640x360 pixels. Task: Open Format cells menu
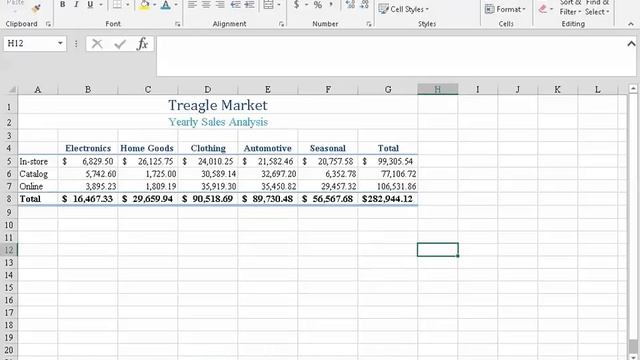[504, 9]
